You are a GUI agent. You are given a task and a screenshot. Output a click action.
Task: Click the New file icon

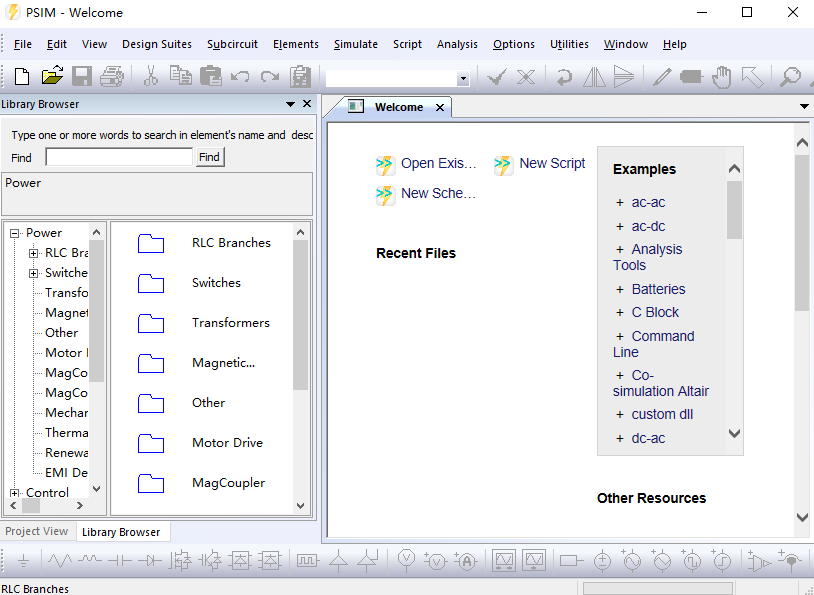(22, 76)
